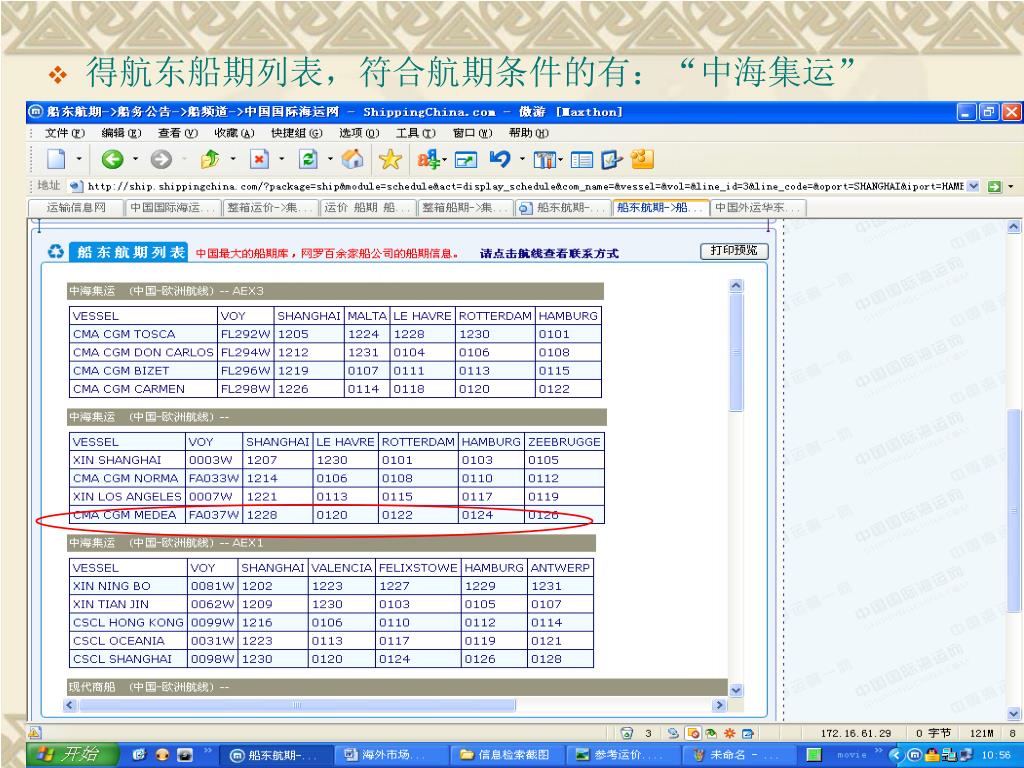This screenshot has width=1024, height=768.
Task: Click the CMA CGM TOSCA vessel link
Action: click(124, 334)
